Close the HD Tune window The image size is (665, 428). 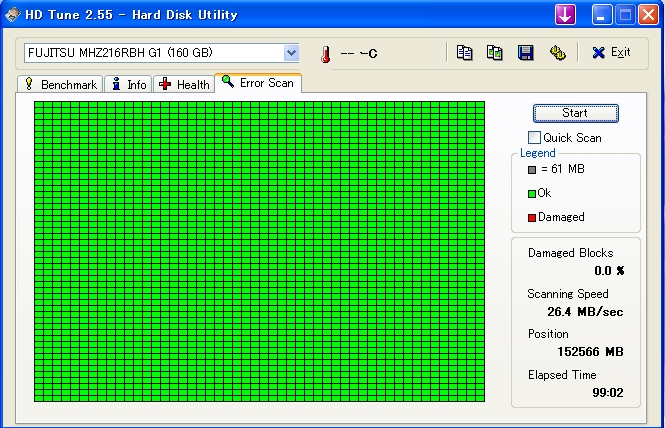click(x=648, y=15)
